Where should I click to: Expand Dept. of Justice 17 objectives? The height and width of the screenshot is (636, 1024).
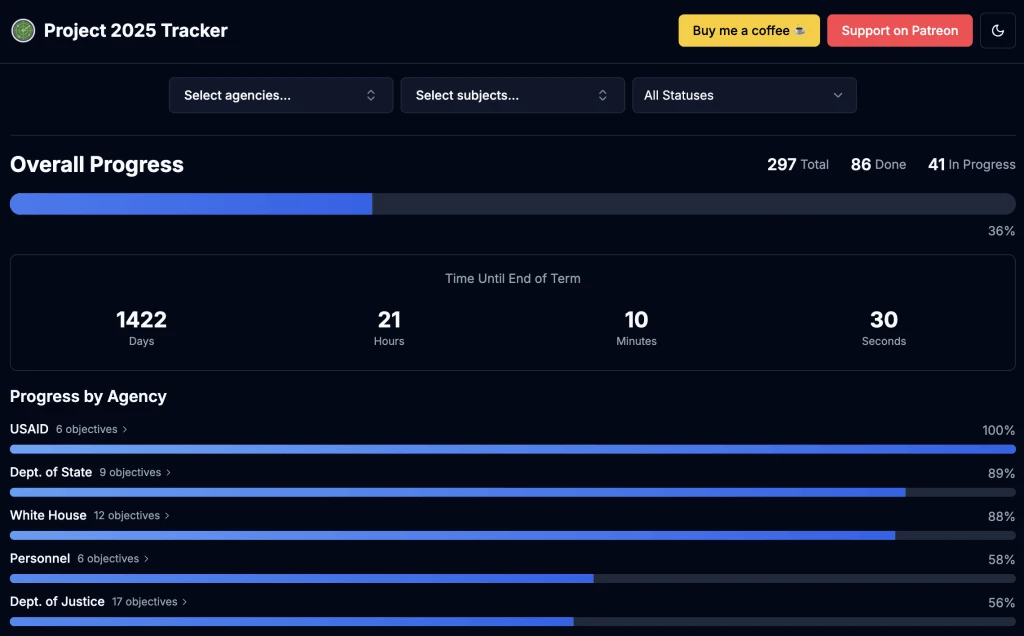coord(150,601)
